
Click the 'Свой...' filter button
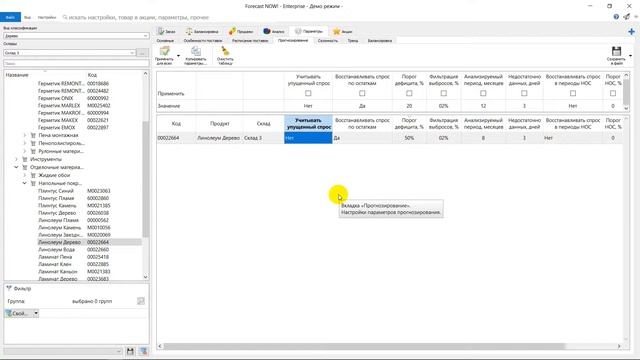coord(18,313)
